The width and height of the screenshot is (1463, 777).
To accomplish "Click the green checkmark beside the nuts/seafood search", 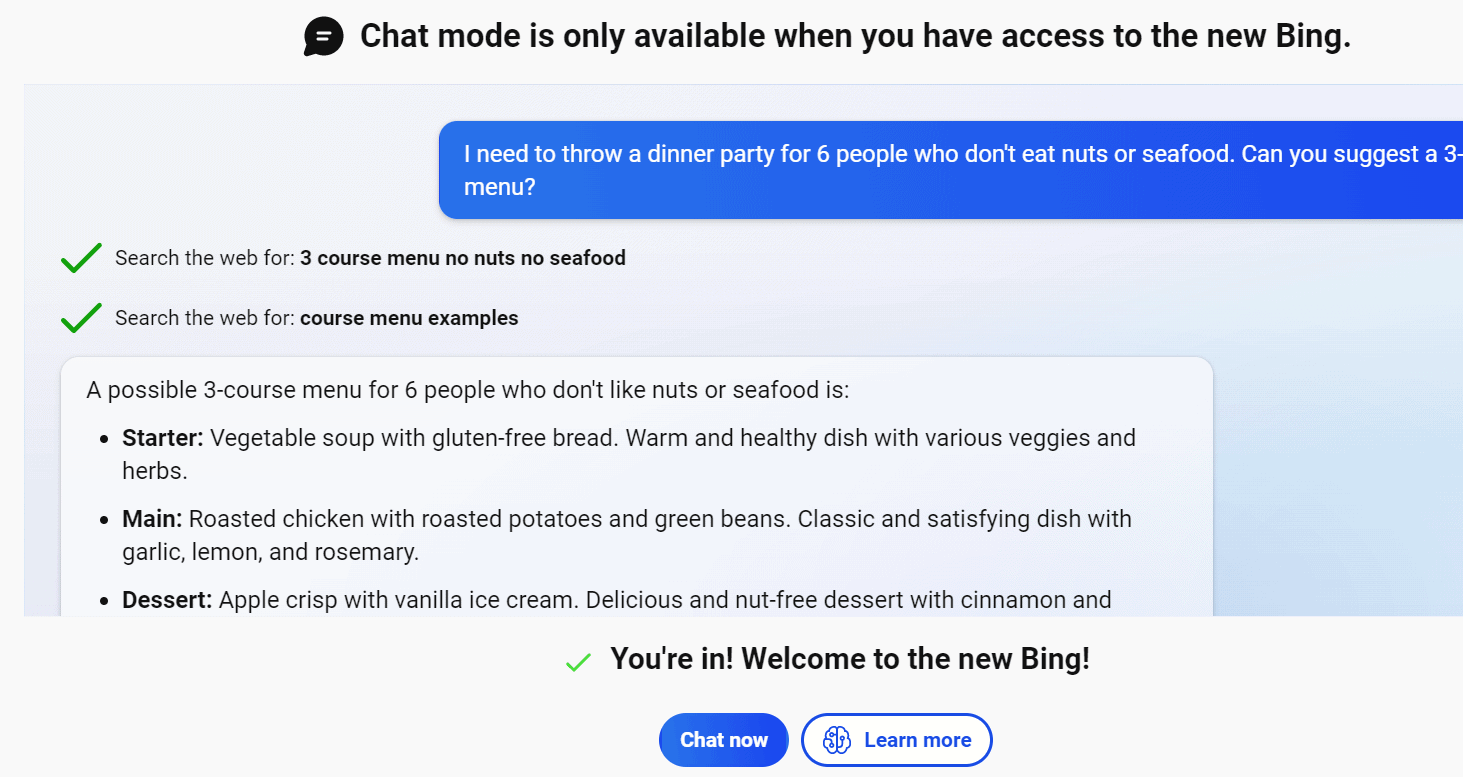I will [x=81, y=258].
